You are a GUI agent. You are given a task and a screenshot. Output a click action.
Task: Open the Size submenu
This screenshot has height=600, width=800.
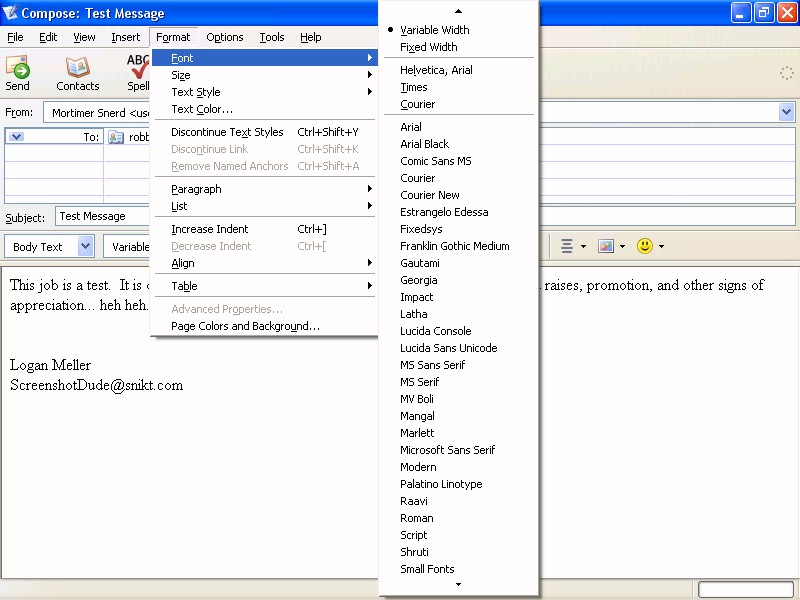click(265, 75)
